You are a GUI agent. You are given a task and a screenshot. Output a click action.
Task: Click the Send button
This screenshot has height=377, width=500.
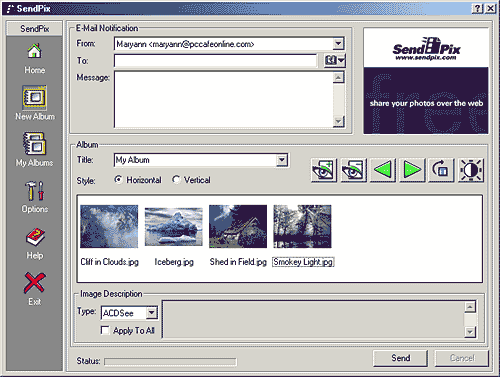click(400, 358)
